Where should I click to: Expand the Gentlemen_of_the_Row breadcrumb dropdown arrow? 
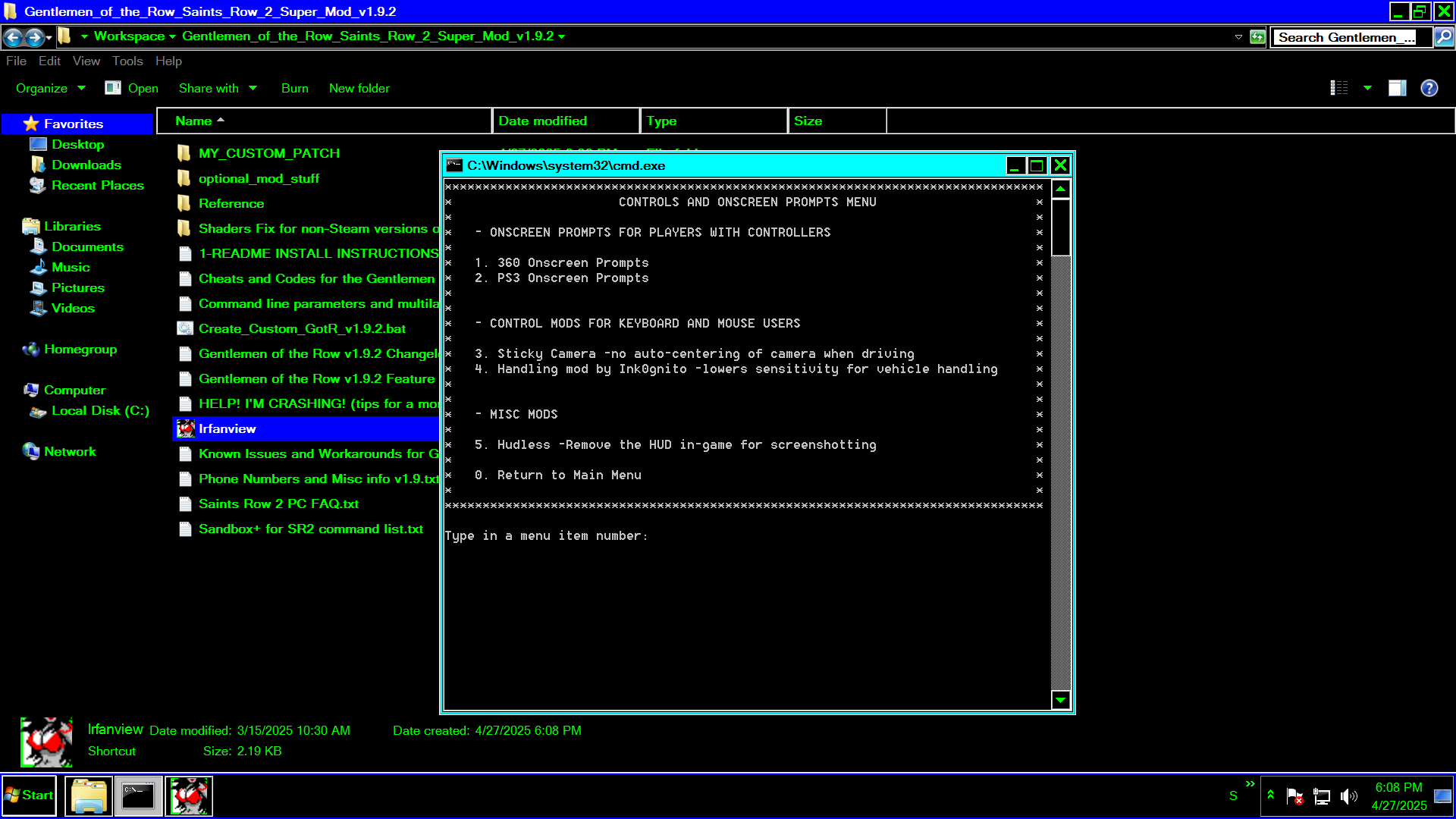[x=562, y=36]
